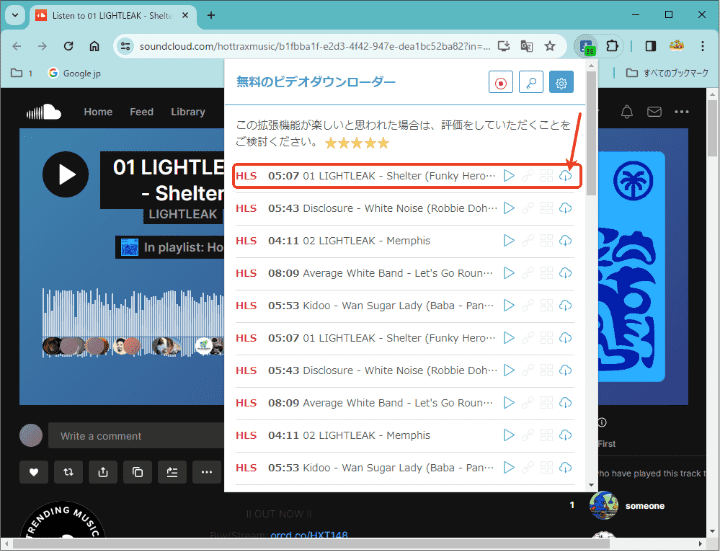
Task: Open Chrome three-dot menu
Action: (703, 46)
